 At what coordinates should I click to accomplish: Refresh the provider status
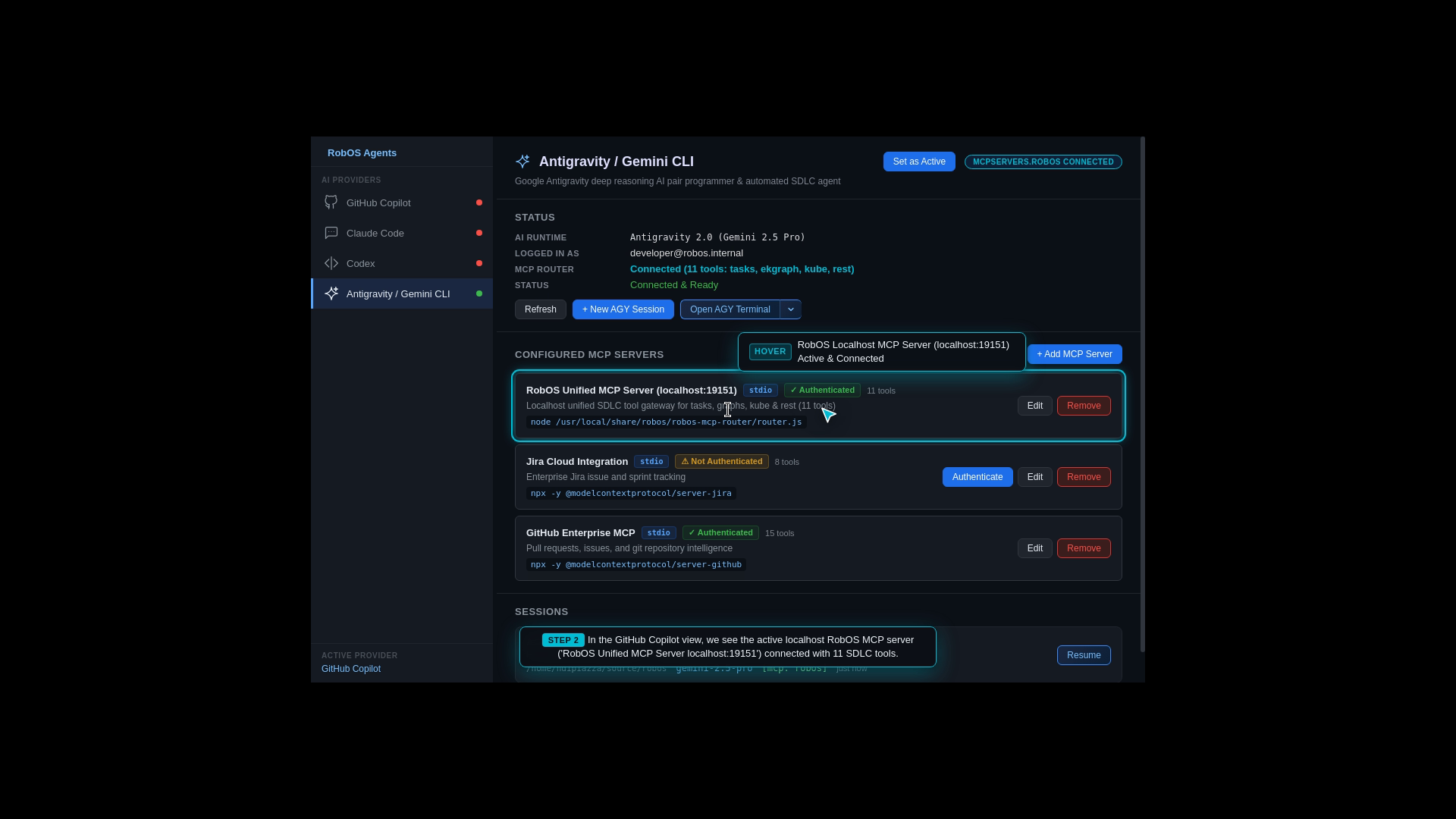click(541, 309)
